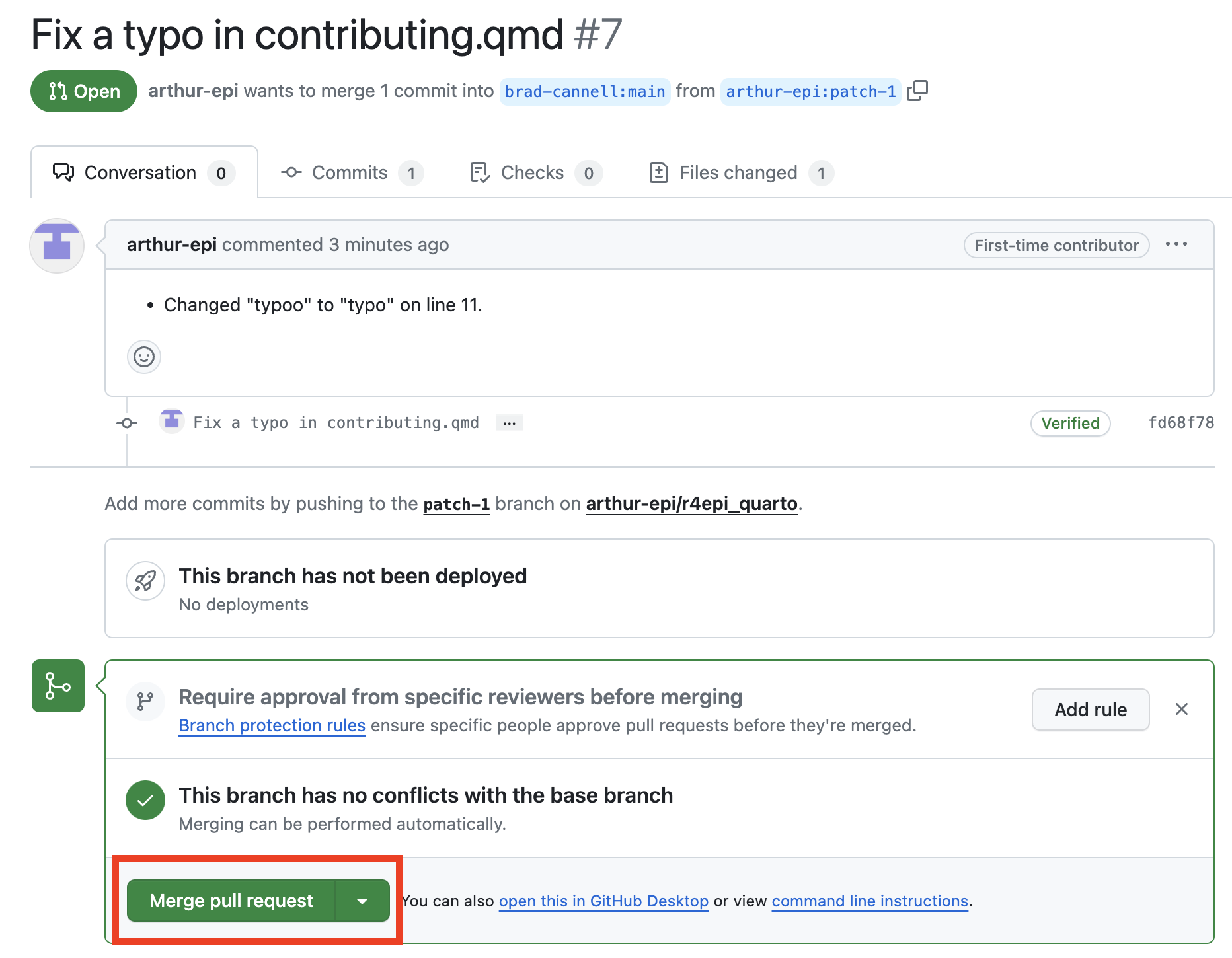Open commit hash fd68f78

[1181, 423]
